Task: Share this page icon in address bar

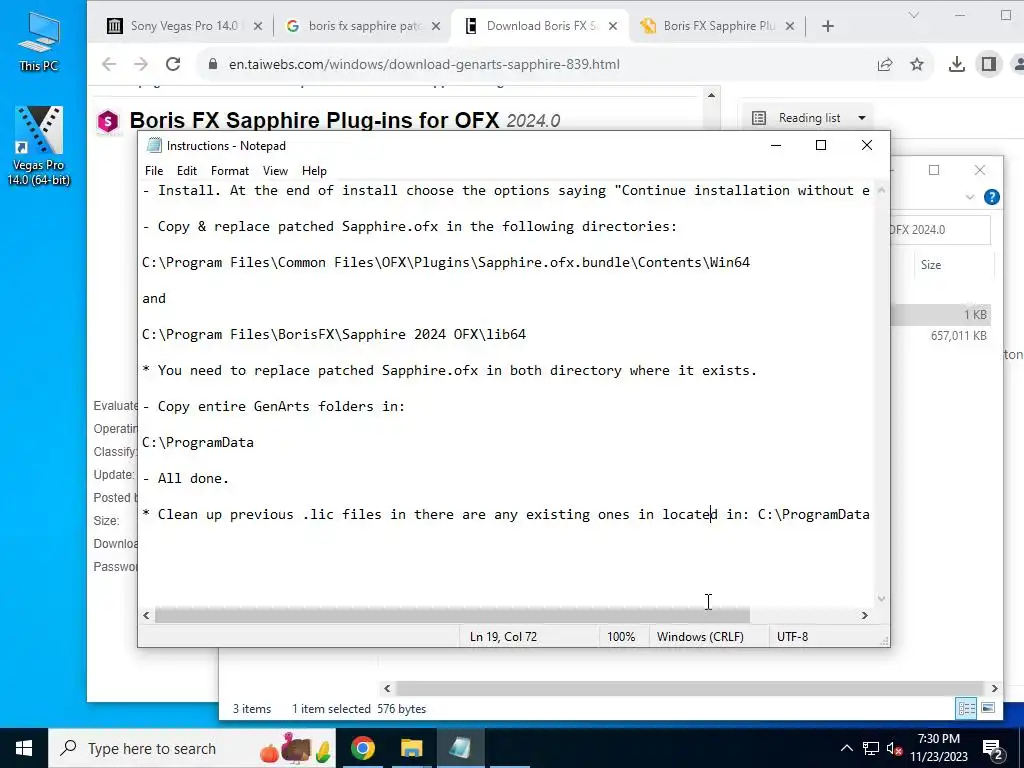Action: [885, 64]
